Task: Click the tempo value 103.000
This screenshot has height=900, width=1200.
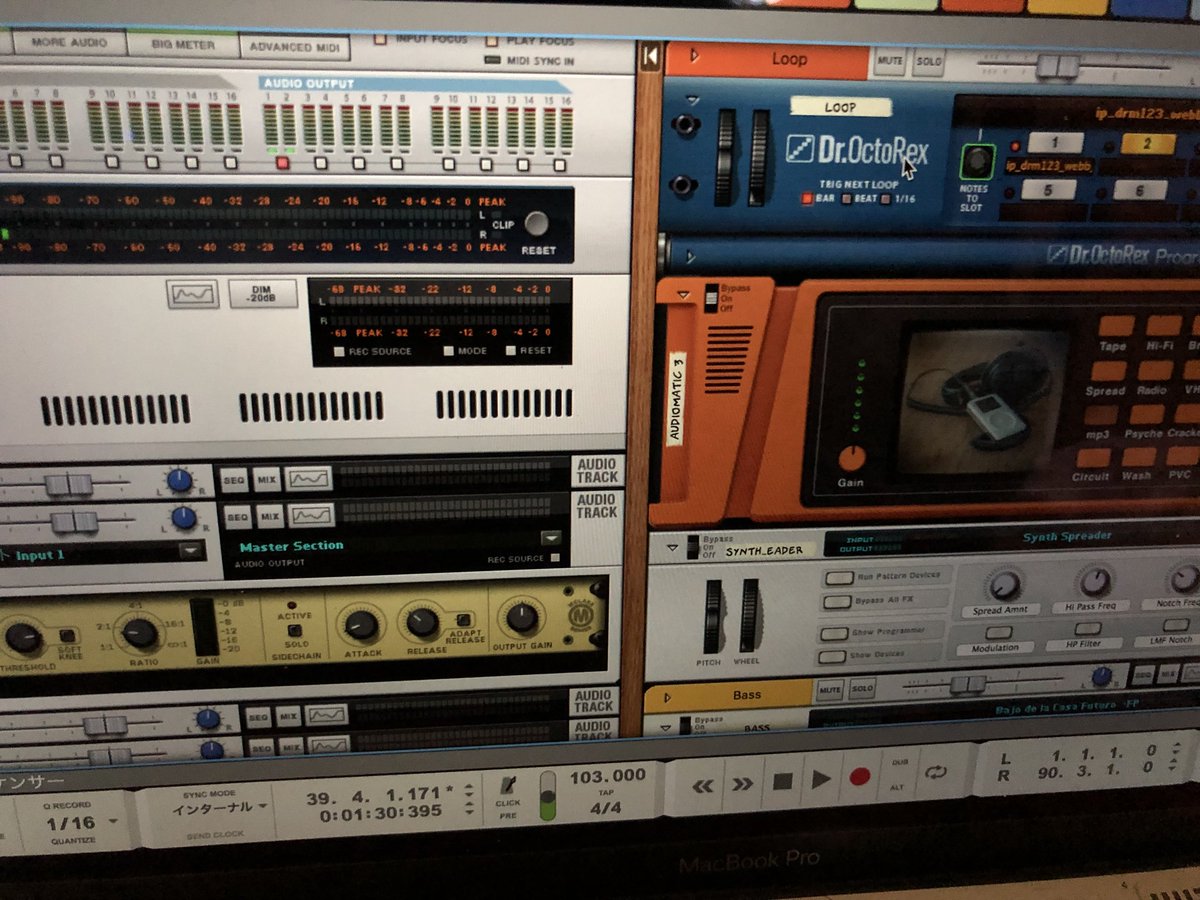Action: 608,777
